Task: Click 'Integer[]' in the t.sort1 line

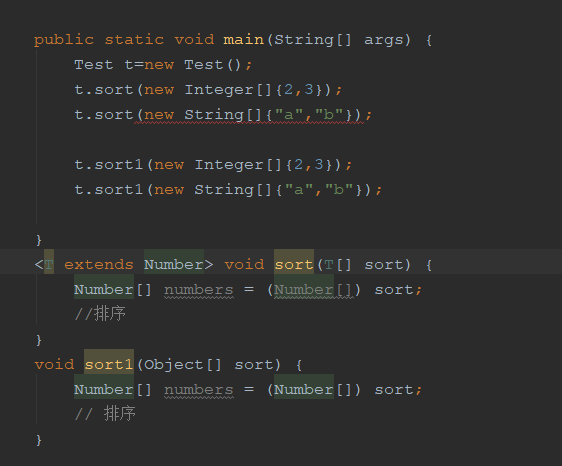Action: click(x=238, y=165)
